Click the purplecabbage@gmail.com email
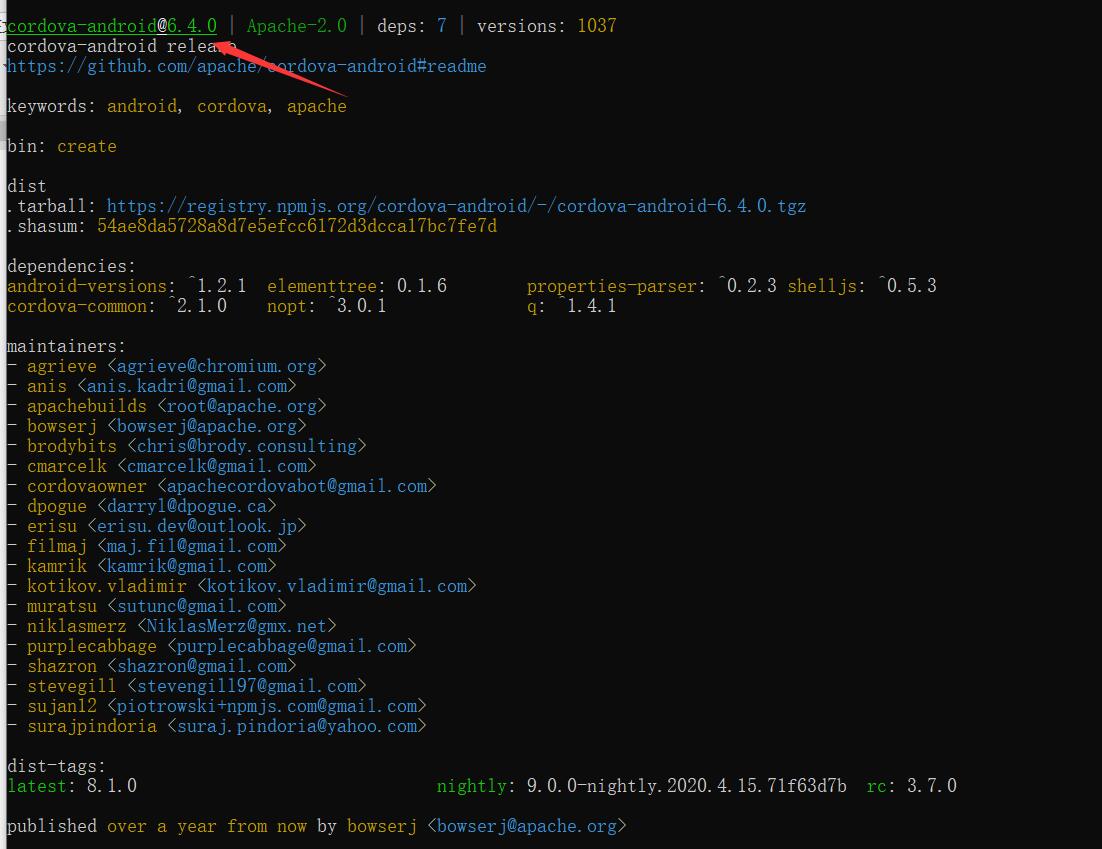1102x849 pixels. click(292, 647)
